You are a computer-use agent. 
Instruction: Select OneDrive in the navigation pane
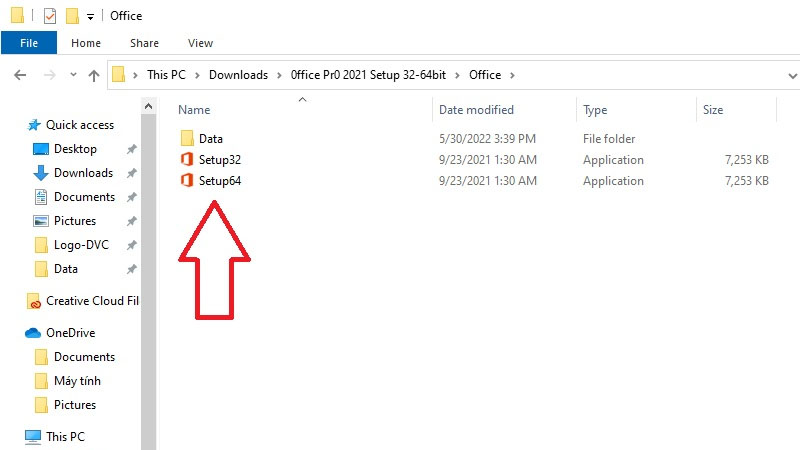click(70, 333)
